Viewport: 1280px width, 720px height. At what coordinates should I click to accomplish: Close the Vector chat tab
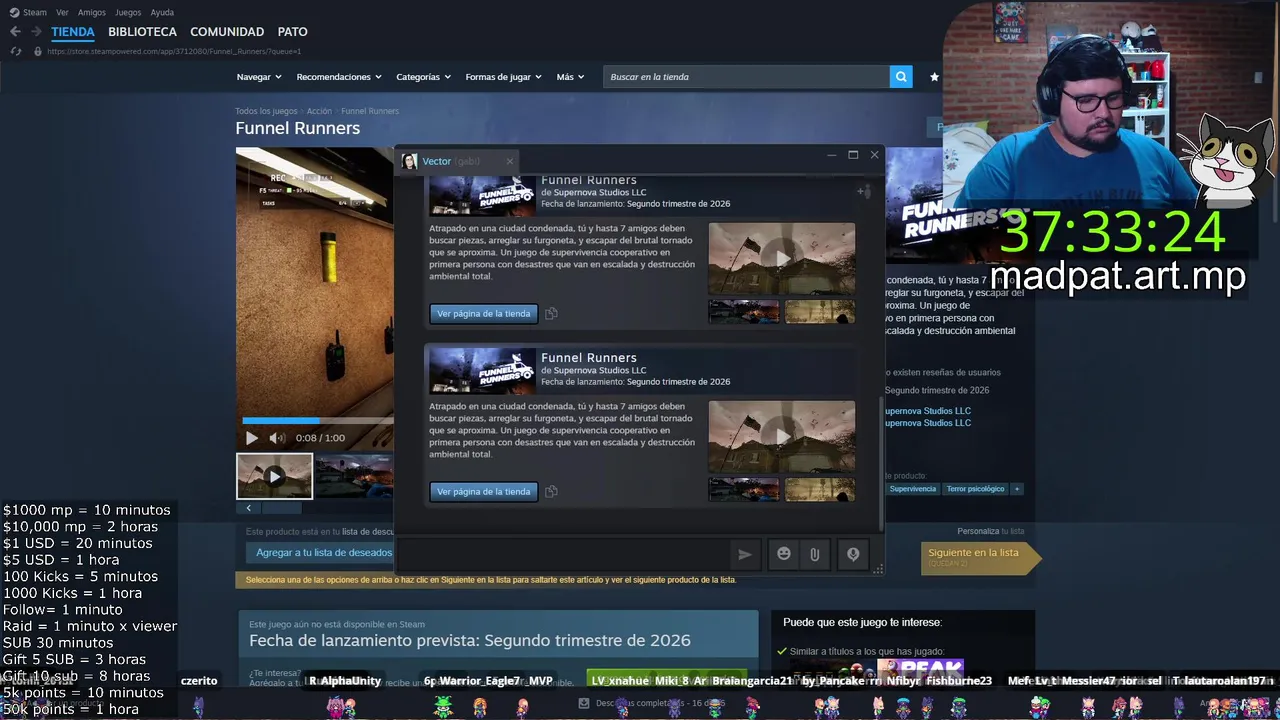tap(509, 161)
